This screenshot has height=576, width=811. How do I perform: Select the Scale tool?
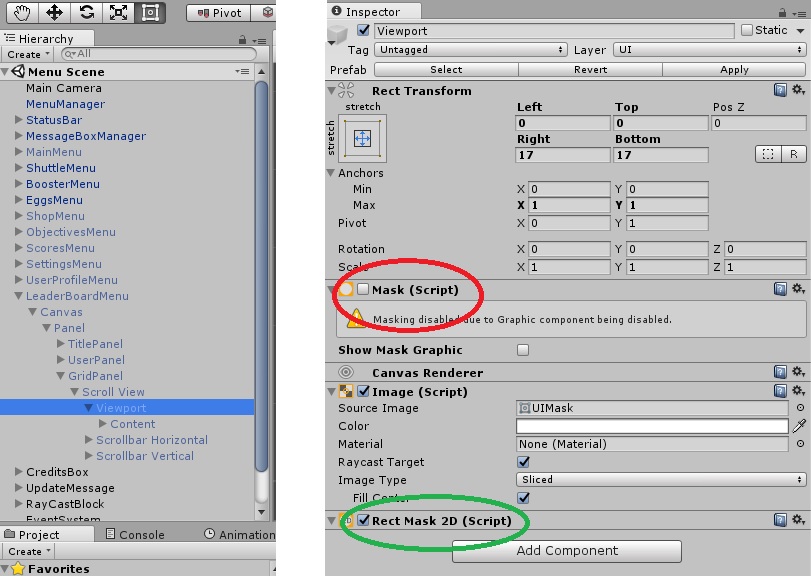(118, 12)
